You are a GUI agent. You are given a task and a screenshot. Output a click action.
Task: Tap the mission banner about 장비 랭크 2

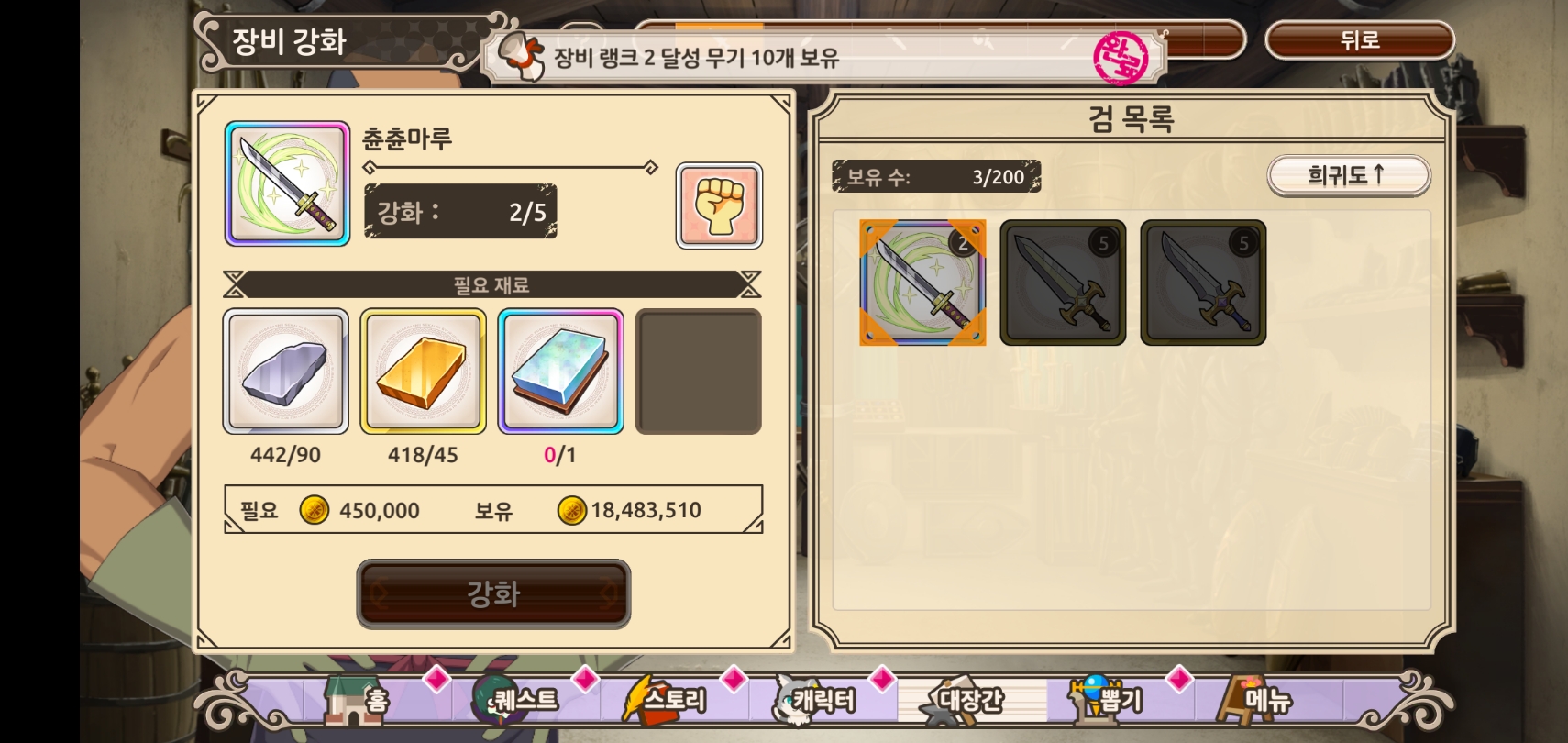point(825,57)
